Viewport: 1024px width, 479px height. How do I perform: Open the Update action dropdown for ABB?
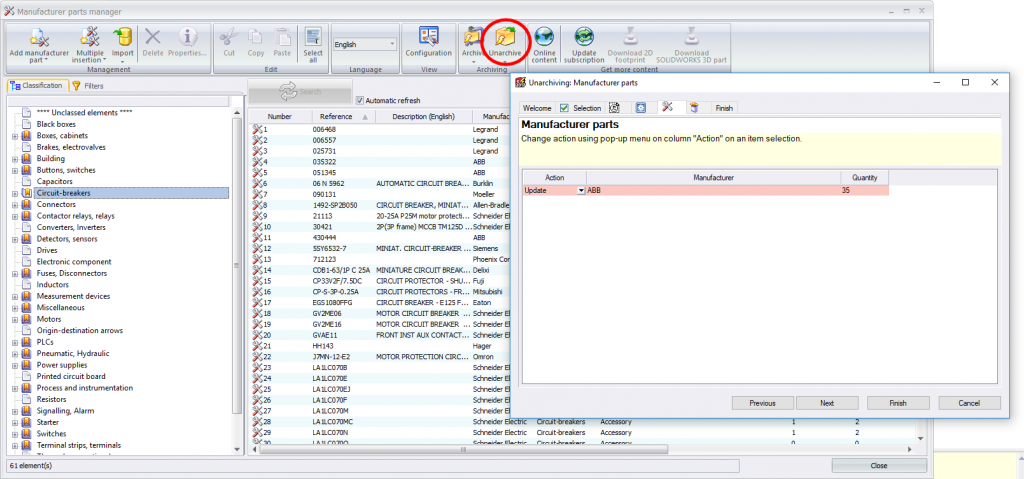tap(581, 190)
